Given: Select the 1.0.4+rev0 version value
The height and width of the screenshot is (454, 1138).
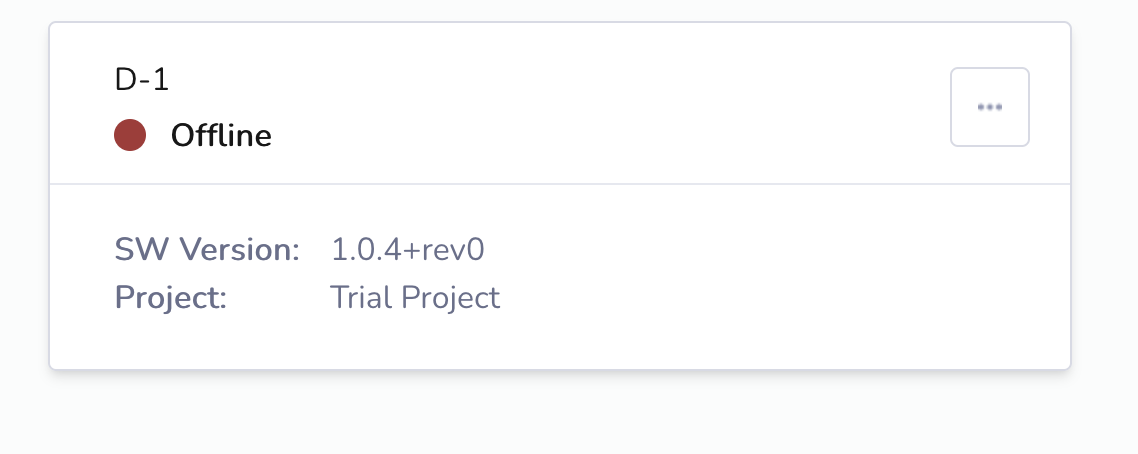Looking at the screenshot, I should coord(408,249).
